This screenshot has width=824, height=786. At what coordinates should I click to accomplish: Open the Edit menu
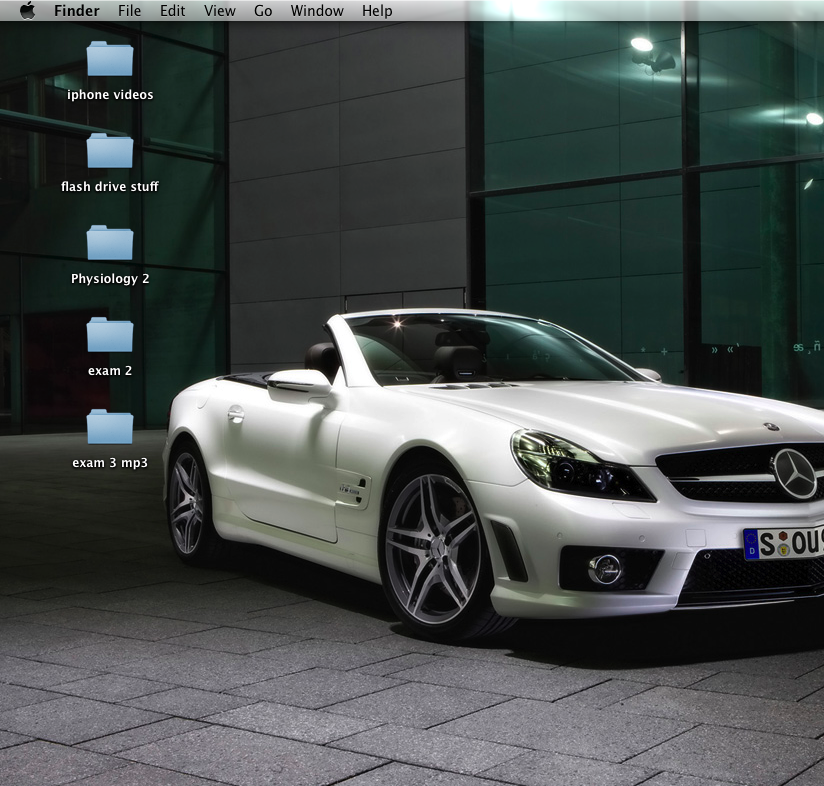pos(173,11)
